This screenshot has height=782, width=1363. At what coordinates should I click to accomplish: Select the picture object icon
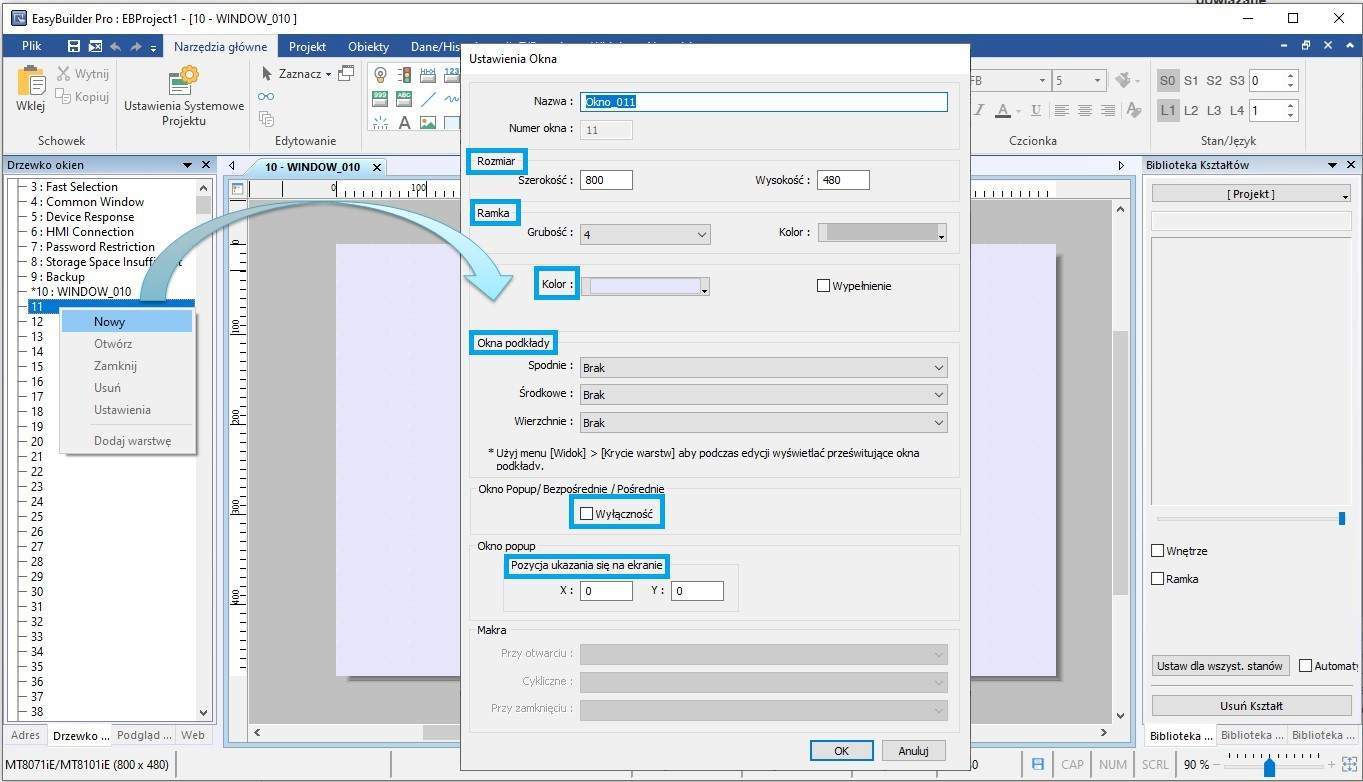coord(428,123)
